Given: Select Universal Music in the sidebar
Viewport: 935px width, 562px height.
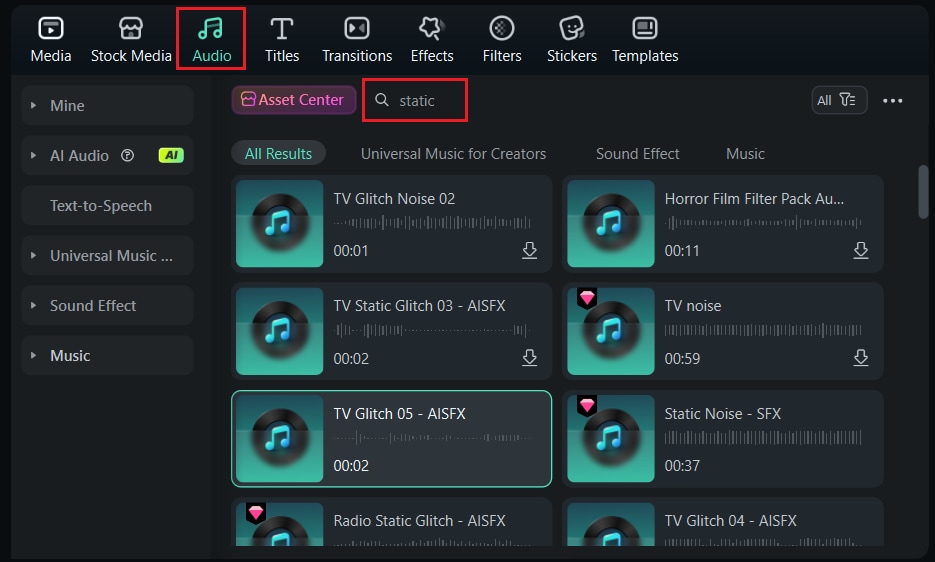Looking at the screenshot, I should 107,256.
